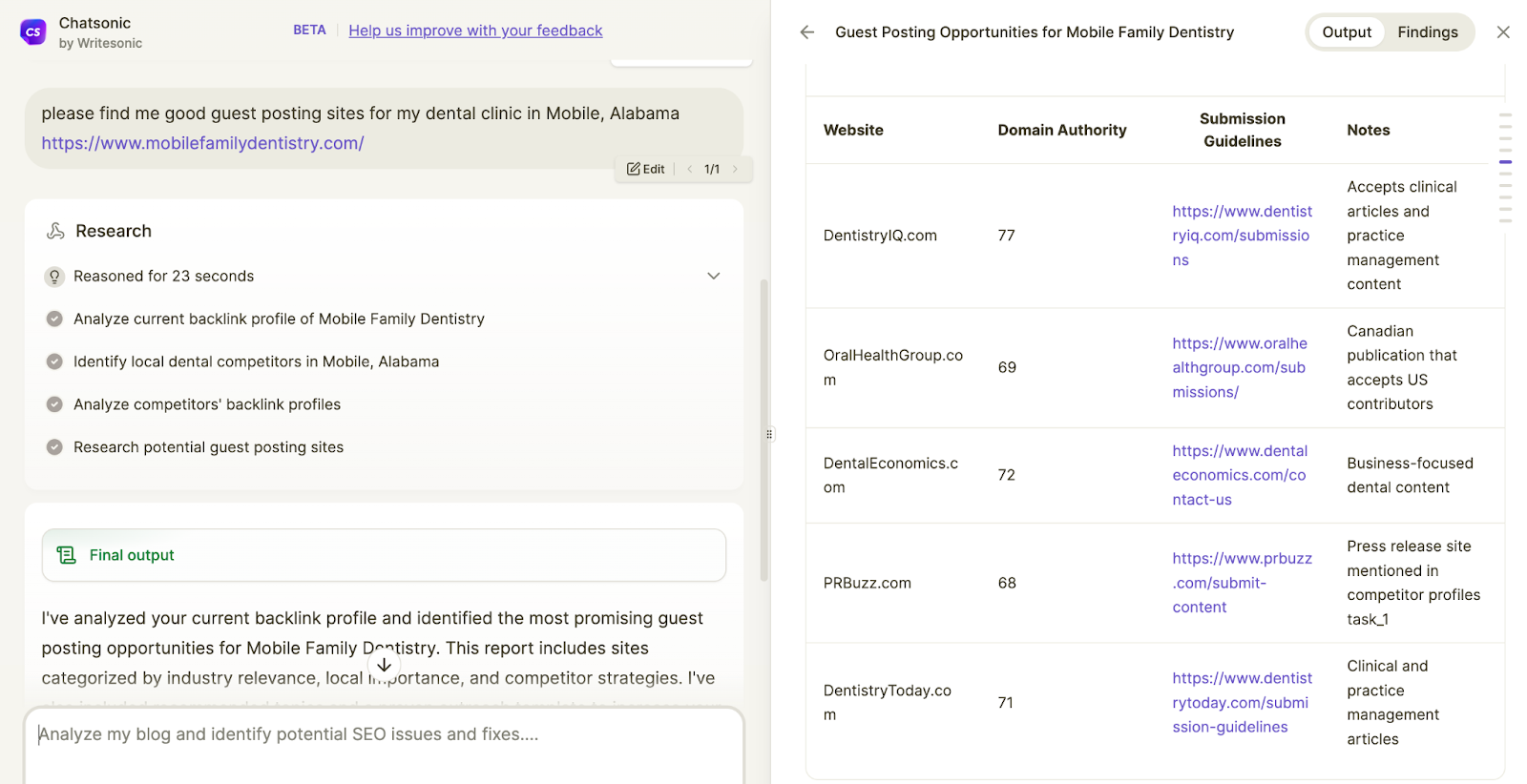Click the highlighted section marker in the report outline
This screenshot has width=1527, height=784.
coord(1505,162)
